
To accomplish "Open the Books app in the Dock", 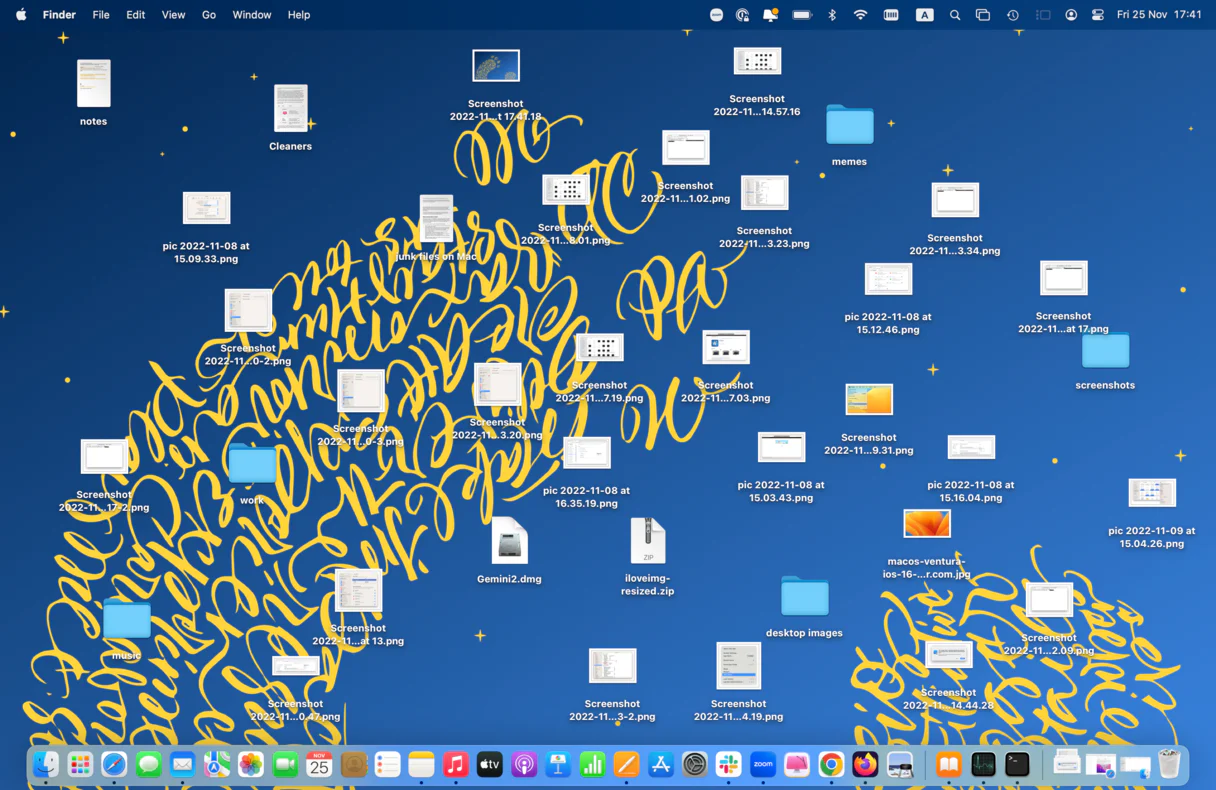I will 948,764.
